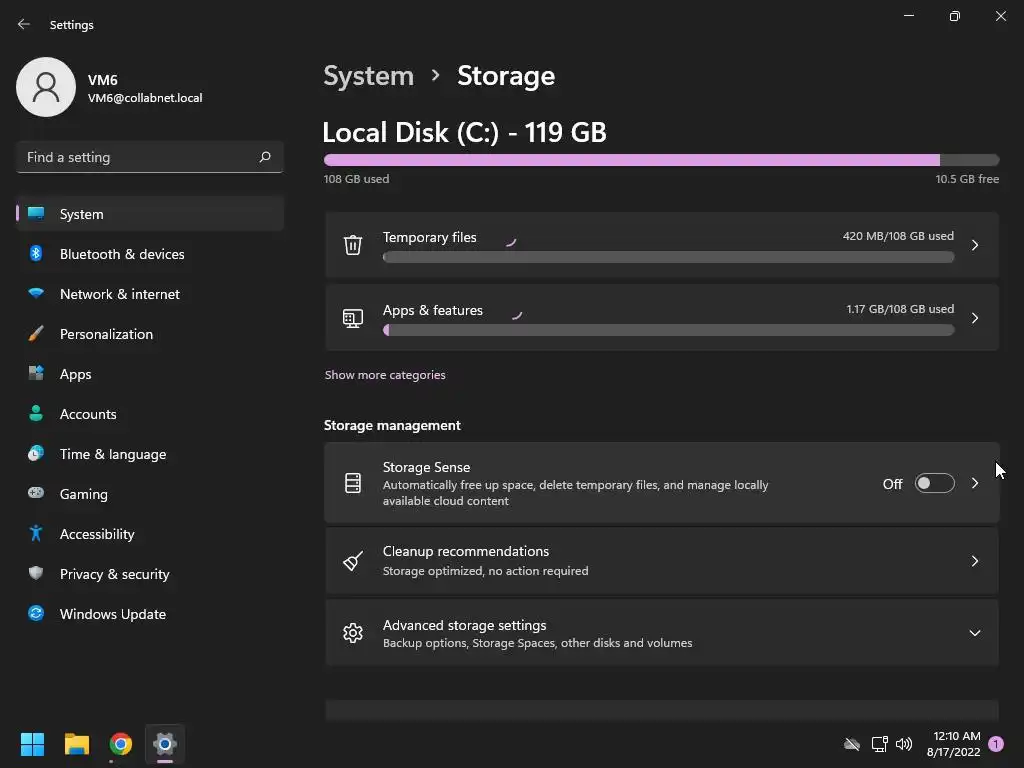Screen dimensions: 1024x768
Task: Click the Settings back arrow
Action: [x=24, y=24]
